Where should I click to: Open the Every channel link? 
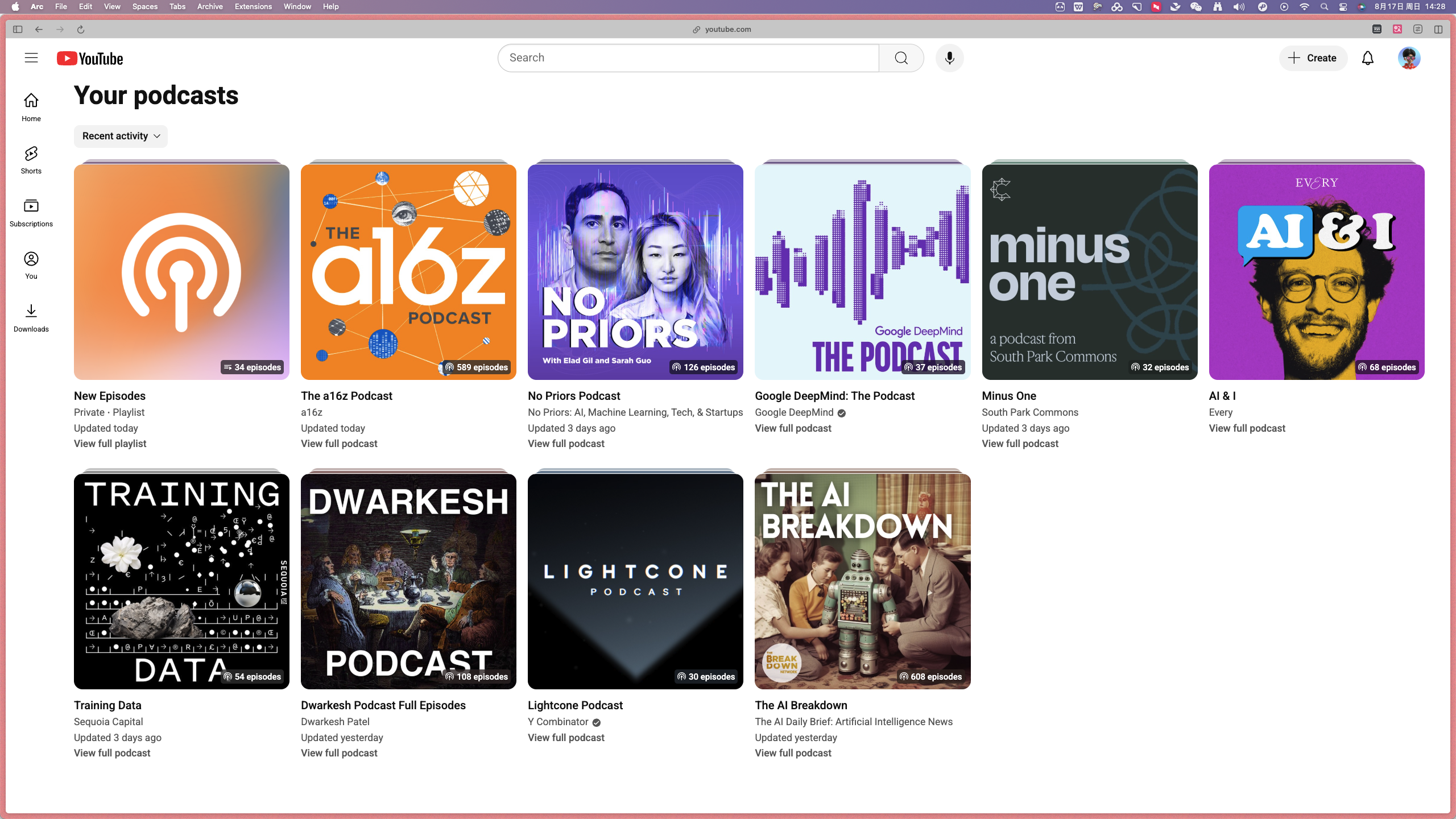[x=1221, y=412]
